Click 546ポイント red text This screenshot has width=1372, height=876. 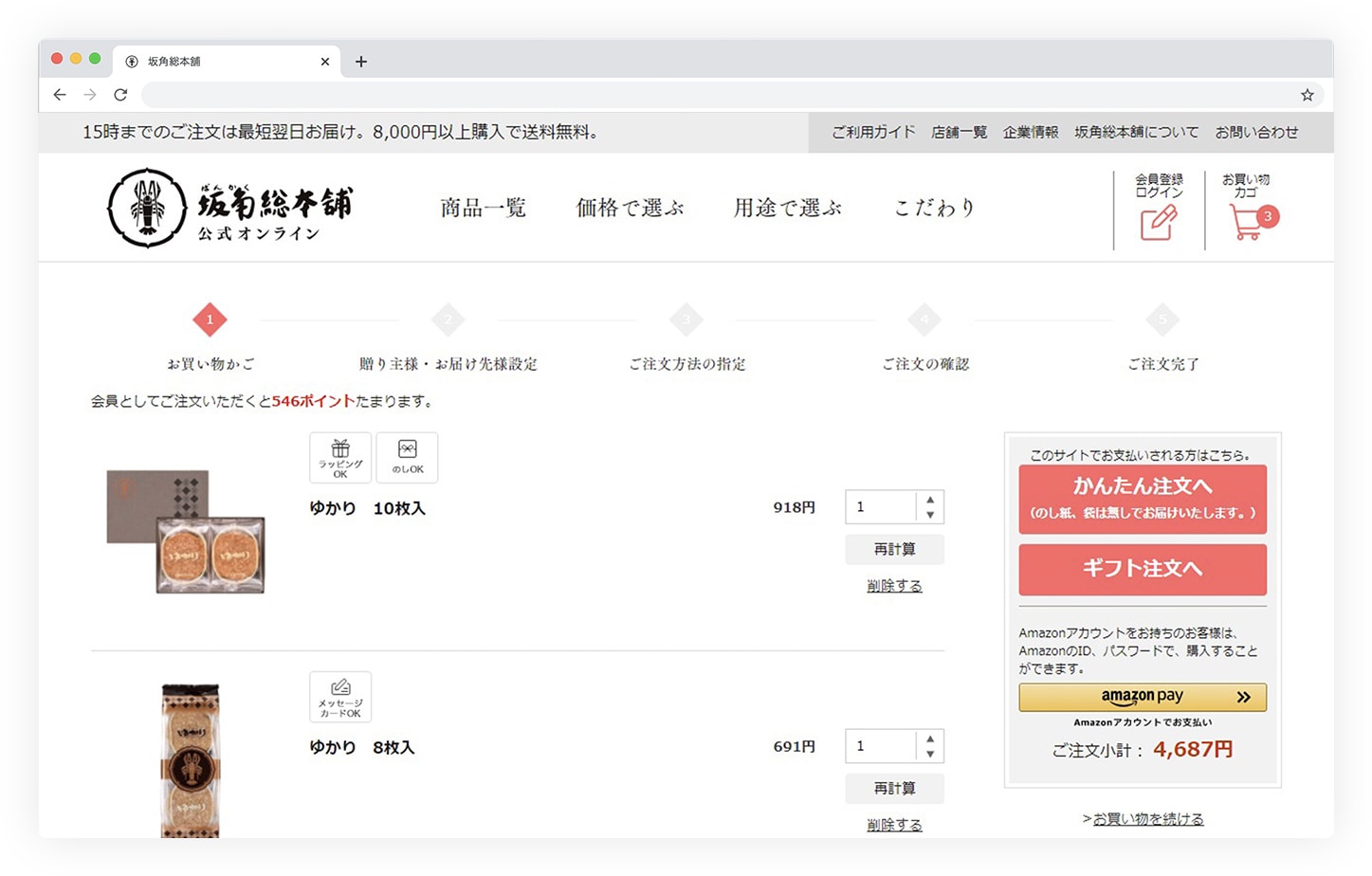[313, 401]
